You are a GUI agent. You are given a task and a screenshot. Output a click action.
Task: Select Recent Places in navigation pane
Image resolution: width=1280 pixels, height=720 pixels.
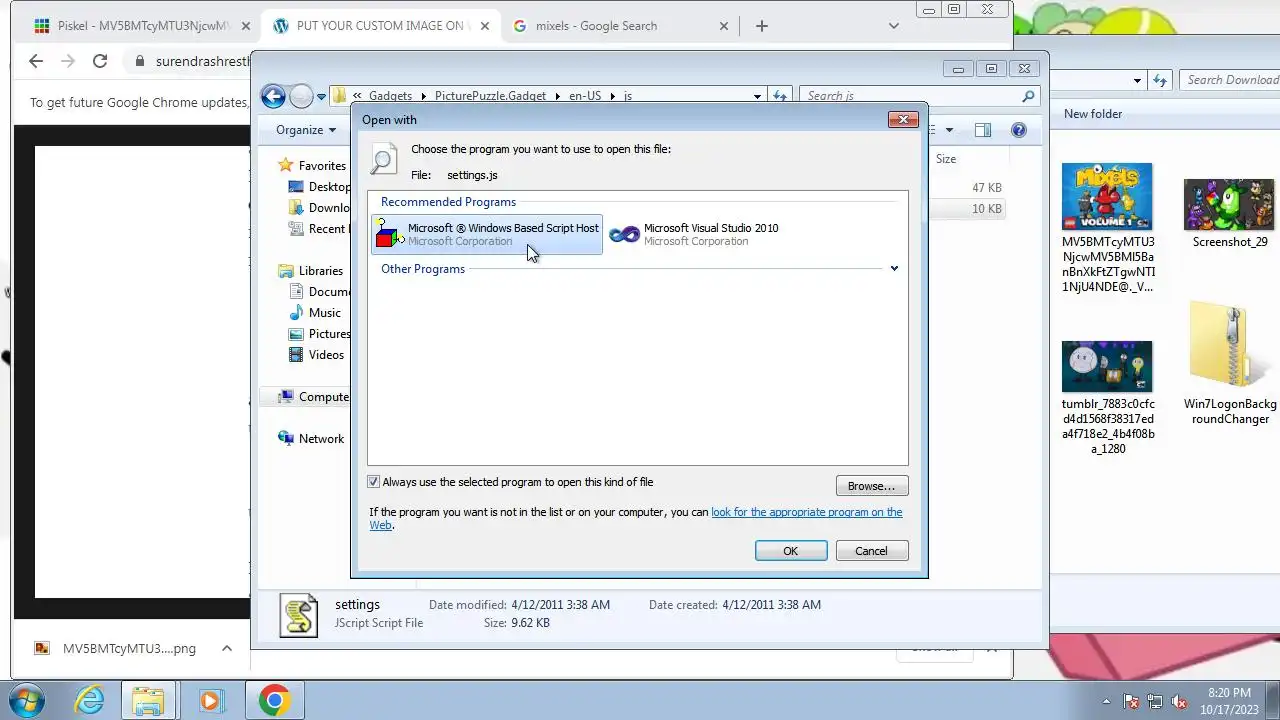(318, 229)
